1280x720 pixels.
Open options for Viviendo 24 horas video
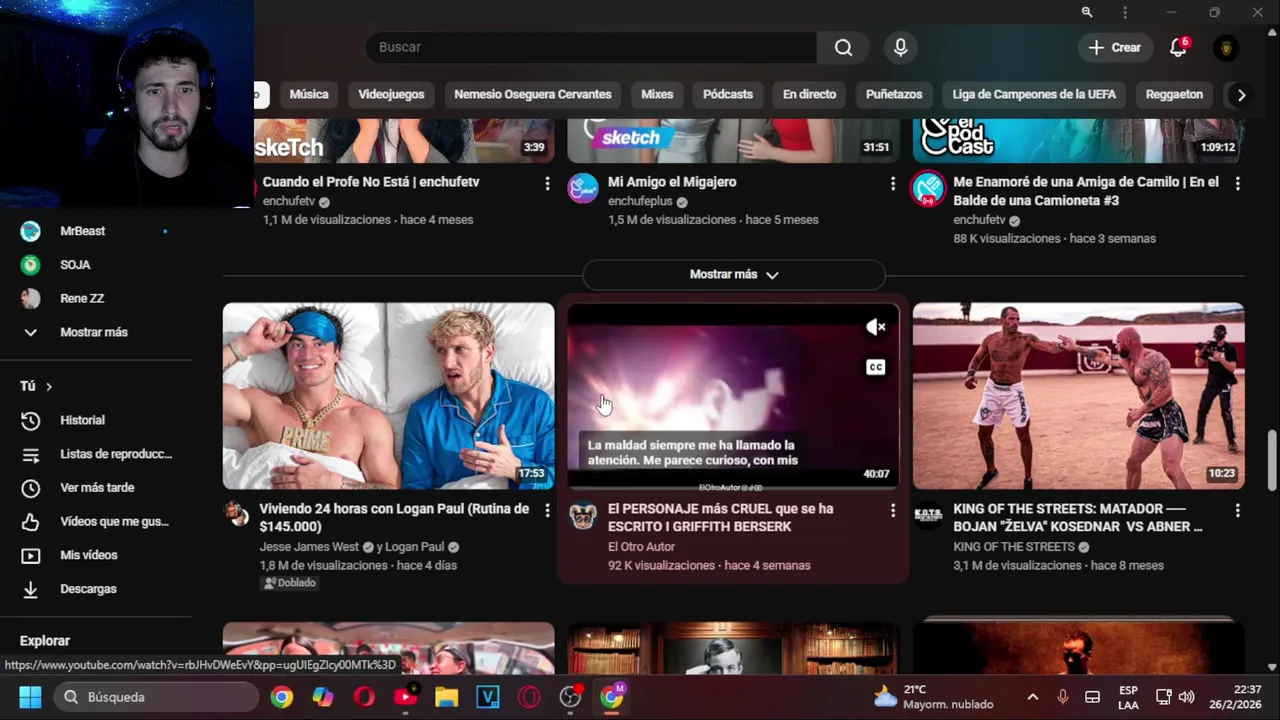pos(547,510)
